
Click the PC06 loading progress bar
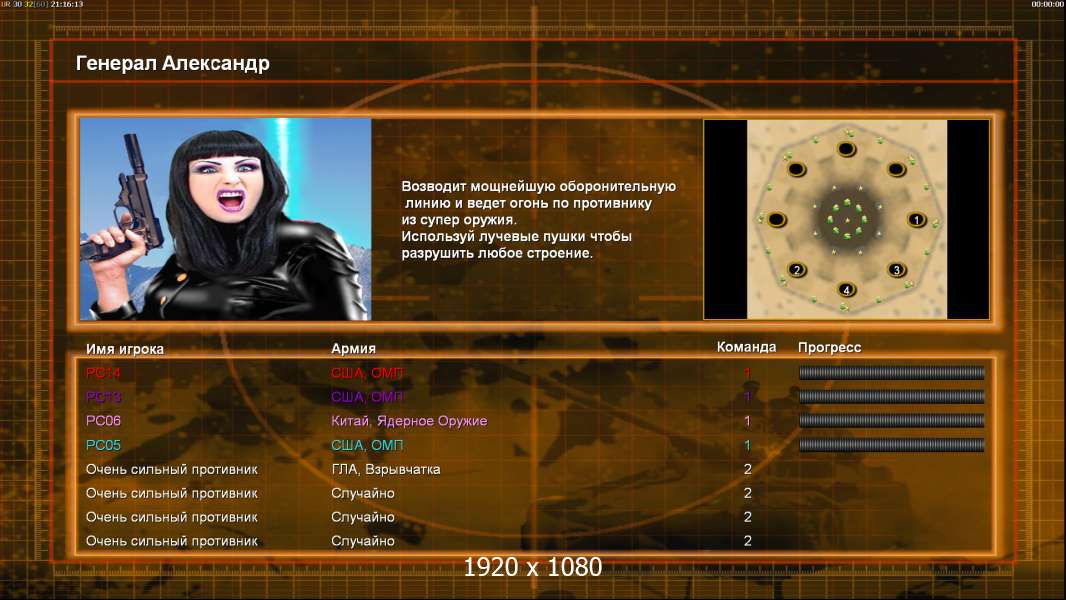(891, 421)
